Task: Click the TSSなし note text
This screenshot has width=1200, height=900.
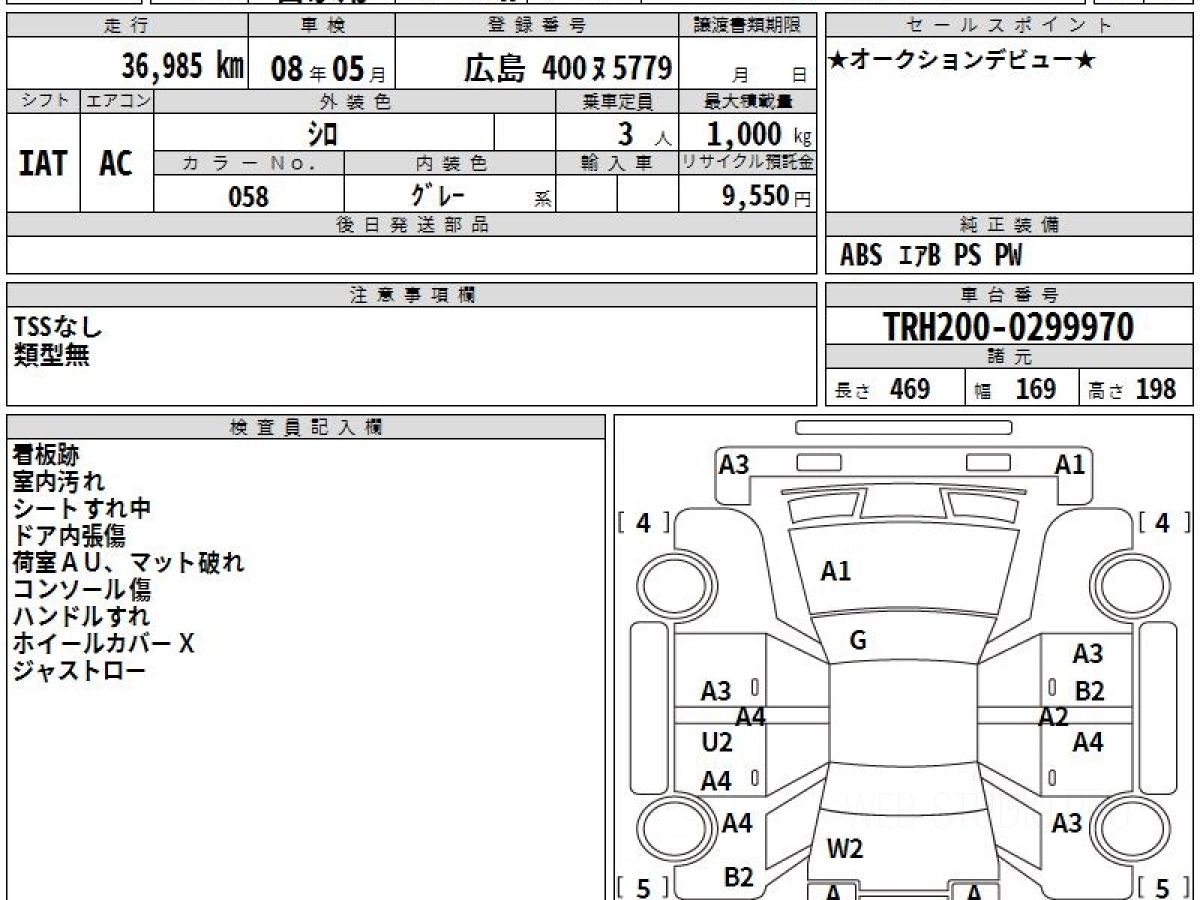Action: [59, 326]
